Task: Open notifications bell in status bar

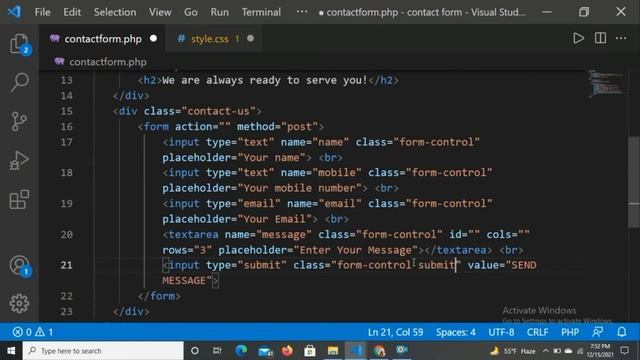Action: click(621, 332)
